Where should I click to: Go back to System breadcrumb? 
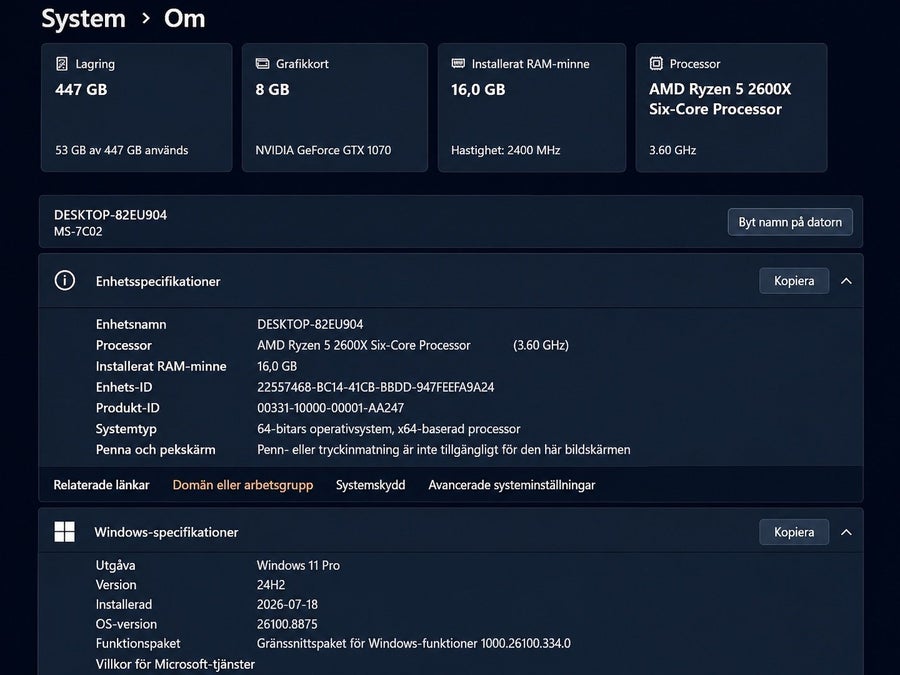pos(84,18)
